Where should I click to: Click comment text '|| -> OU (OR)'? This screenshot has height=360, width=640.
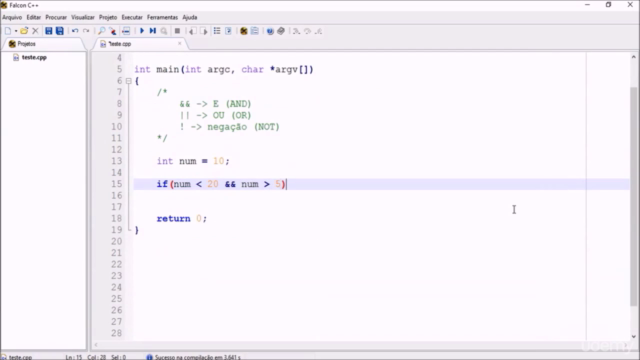point(215,116)
